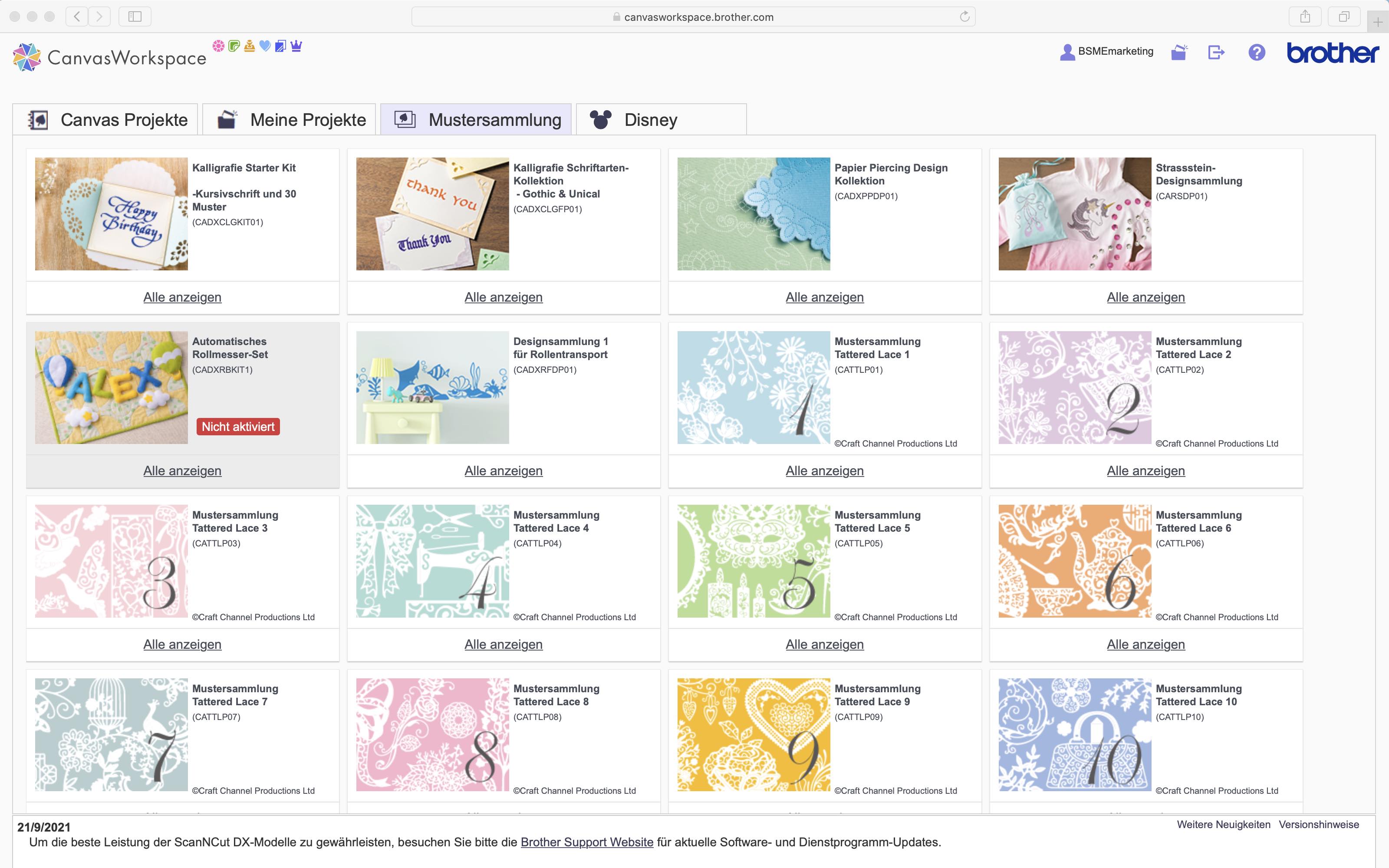Toggle the Safari sidebar button

coord(135,16)
